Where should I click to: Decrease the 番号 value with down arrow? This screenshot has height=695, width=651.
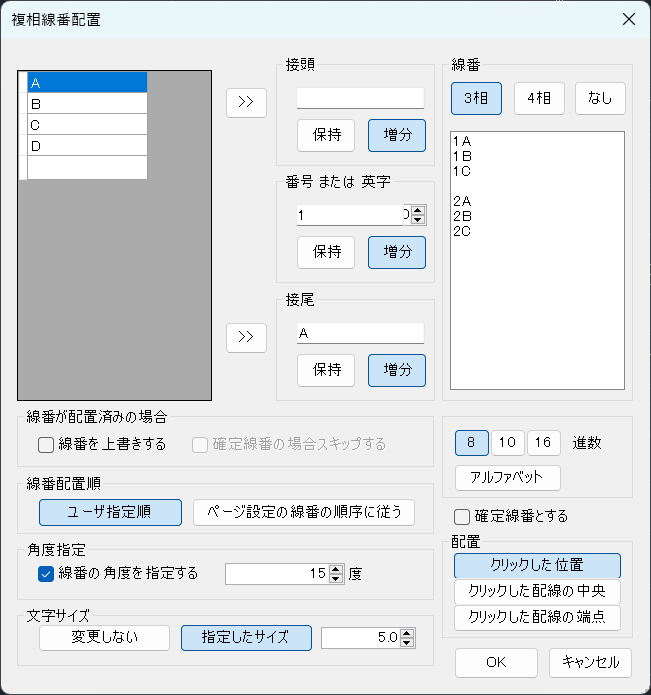pos(418,220)
